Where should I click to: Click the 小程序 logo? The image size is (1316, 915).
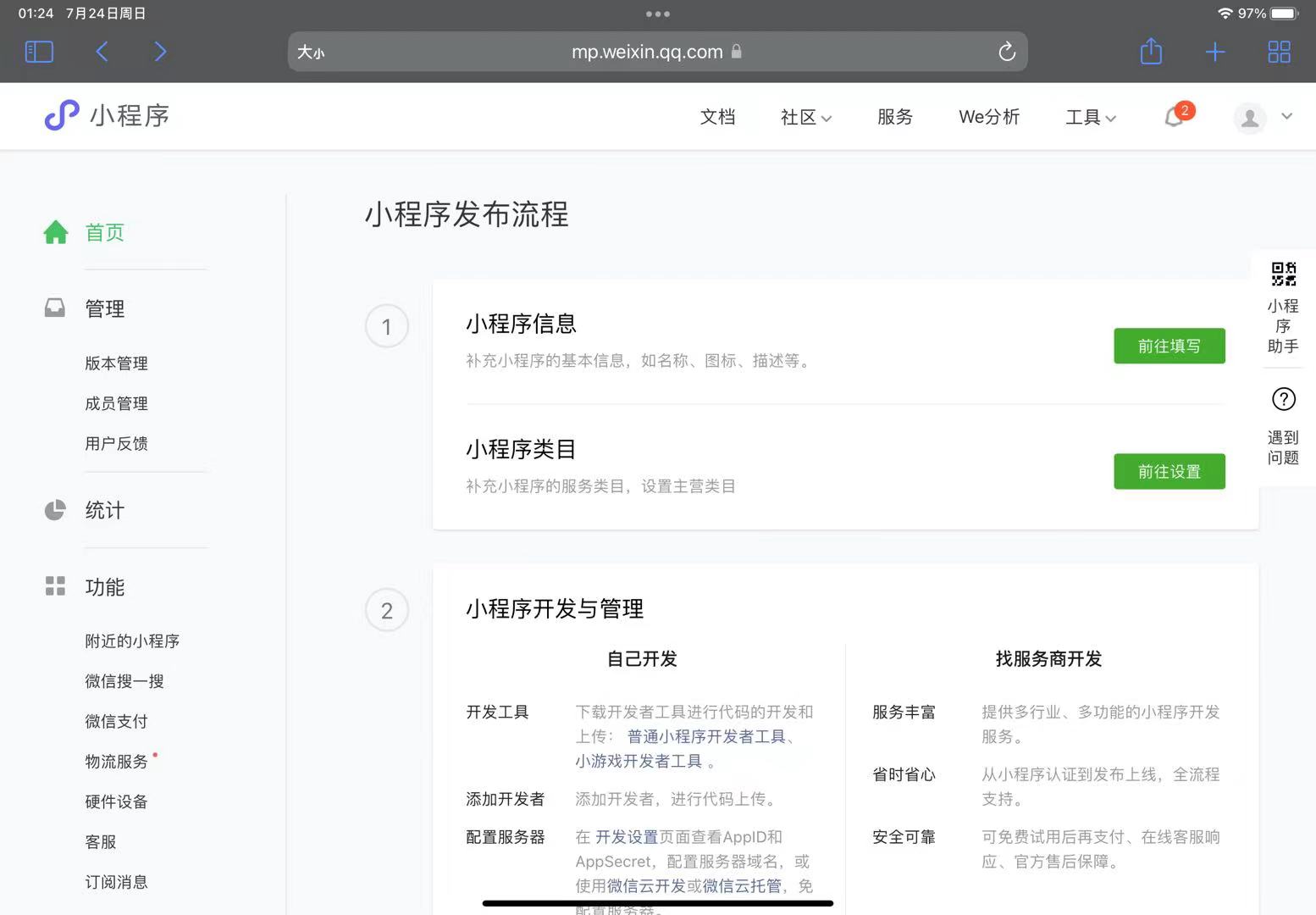click(x=107, y=115)
